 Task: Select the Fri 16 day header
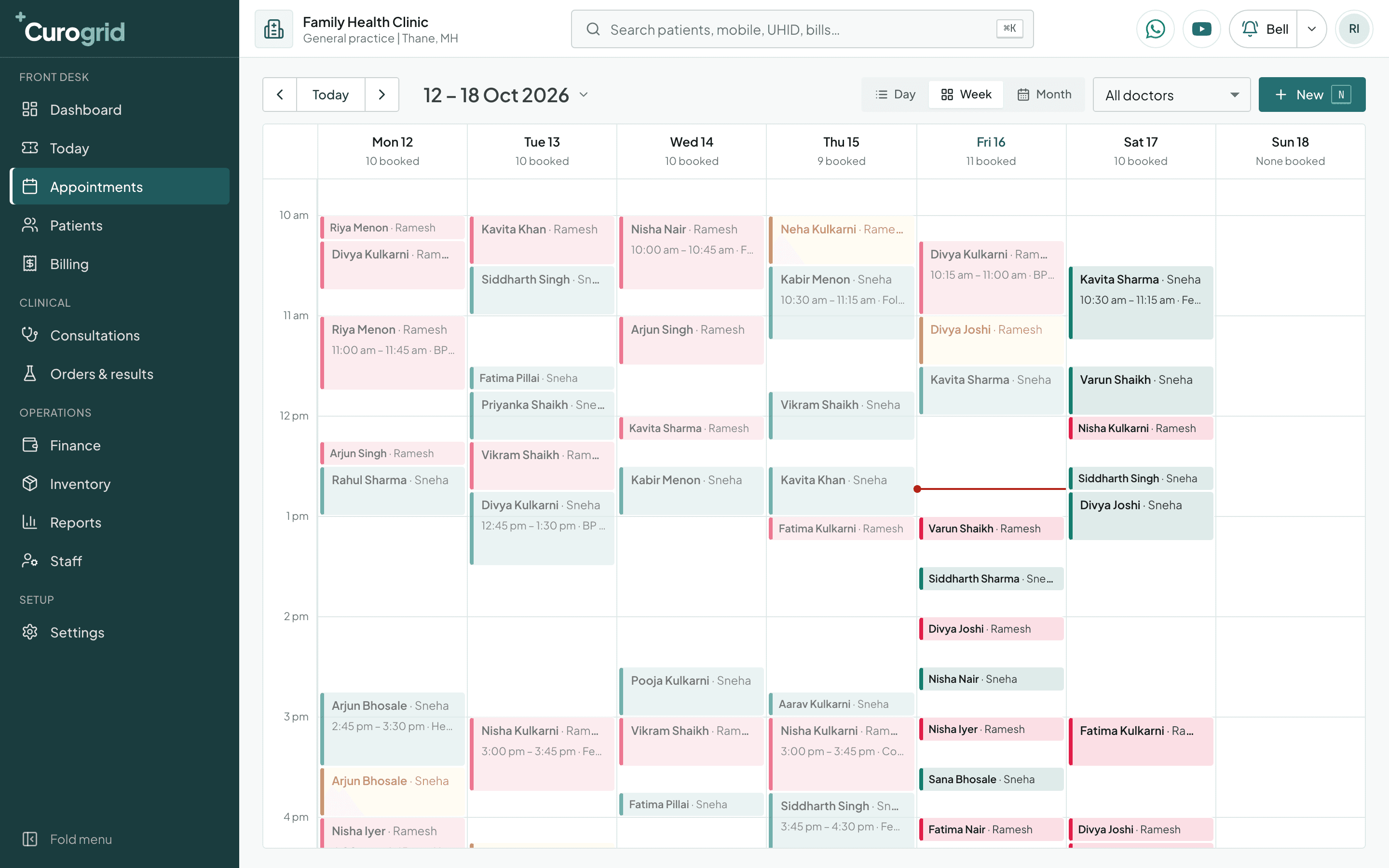click(x=991, y=151)
